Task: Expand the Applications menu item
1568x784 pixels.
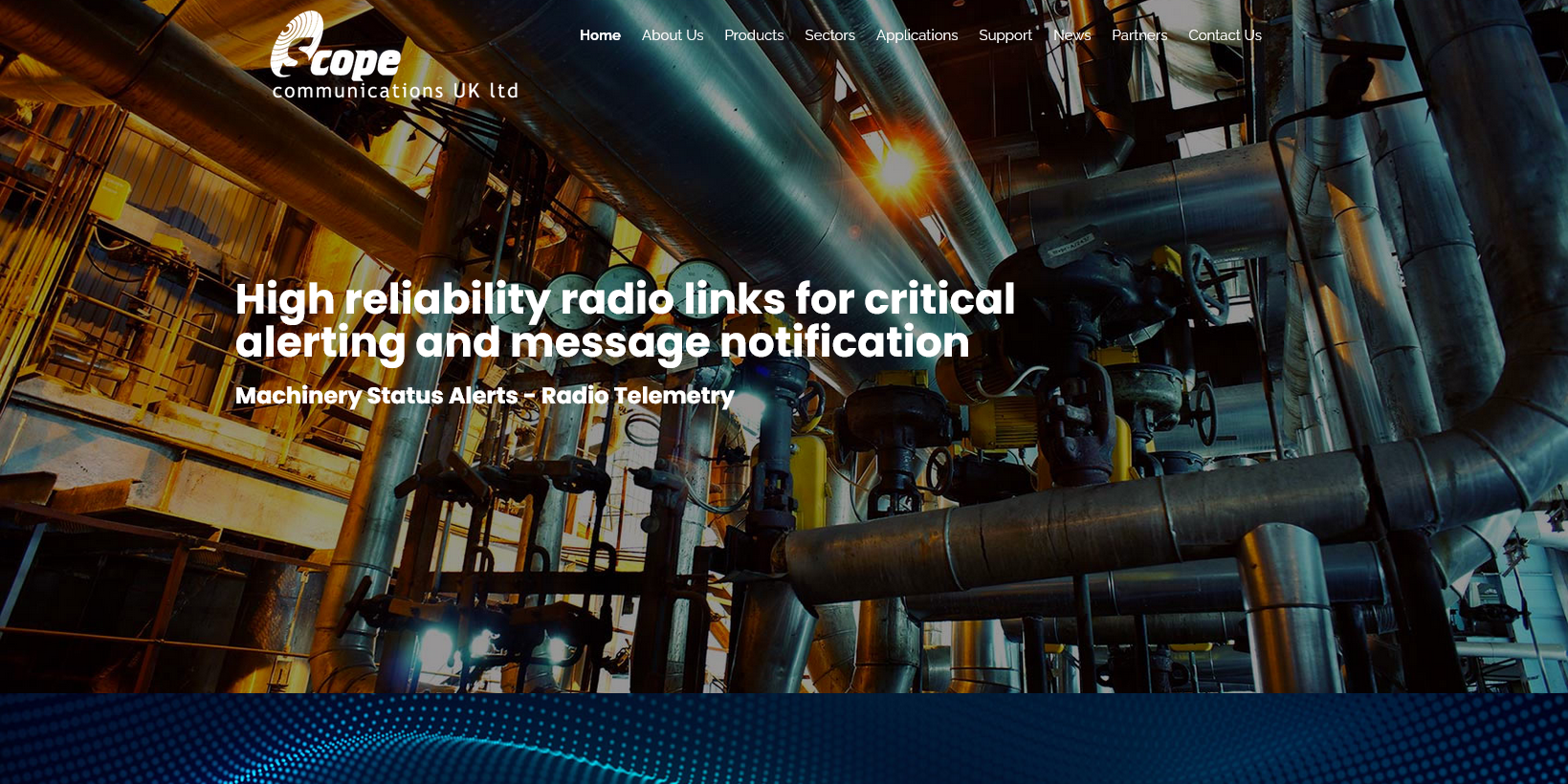Action: [917, 35]
